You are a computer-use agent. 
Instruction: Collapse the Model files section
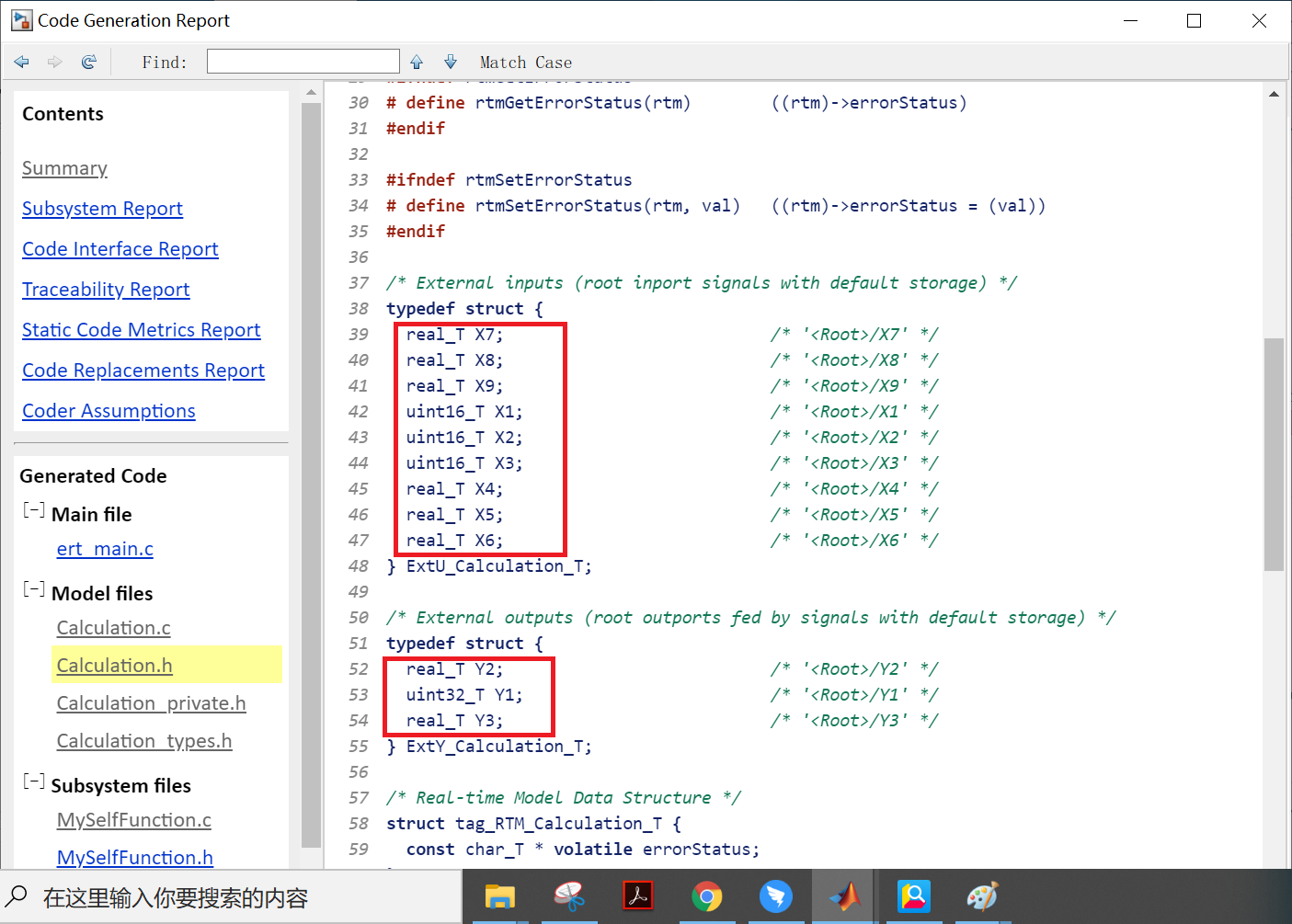click(34, 589)
